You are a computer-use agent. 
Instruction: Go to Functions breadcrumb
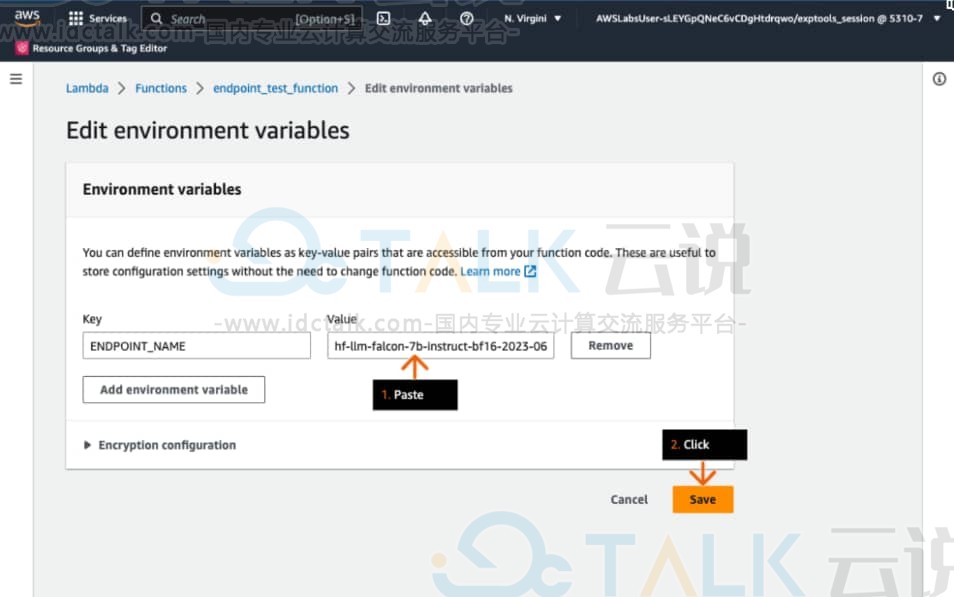tap(161, 88)
